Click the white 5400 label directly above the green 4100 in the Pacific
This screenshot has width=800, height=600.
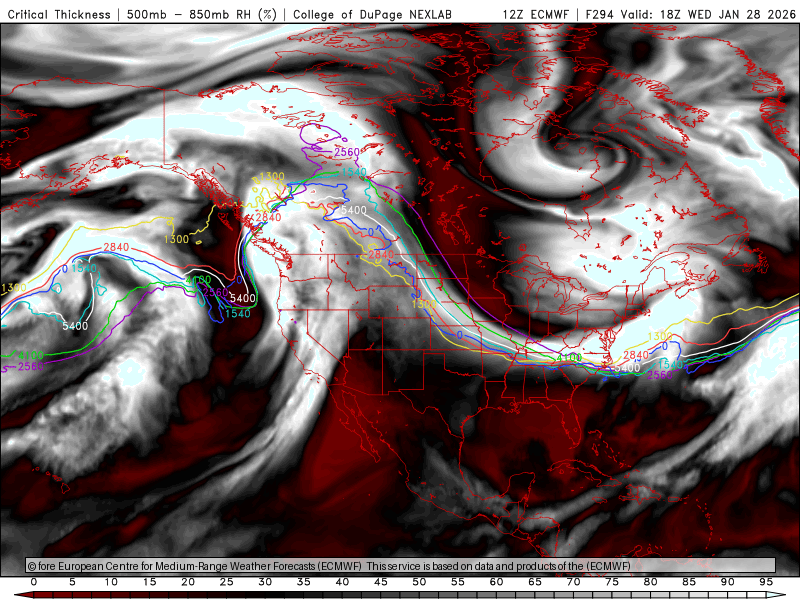pyautogui.click(x=75, y=326)
